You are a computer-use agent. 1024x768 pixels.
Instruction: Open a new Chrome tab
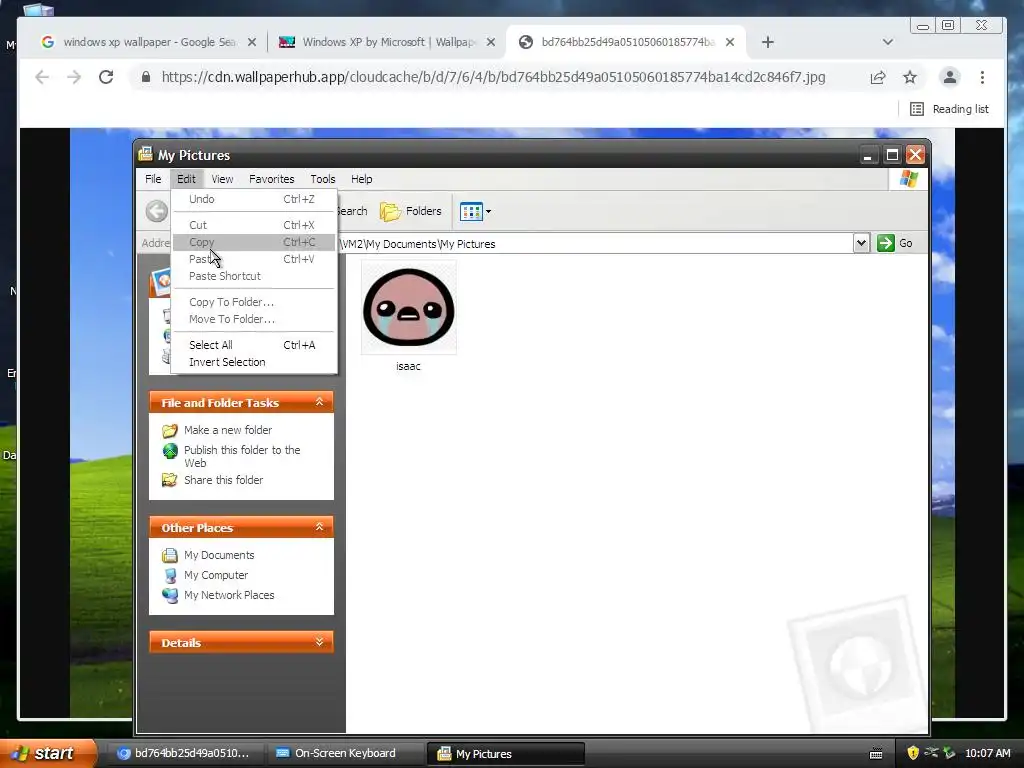[768, 42]
